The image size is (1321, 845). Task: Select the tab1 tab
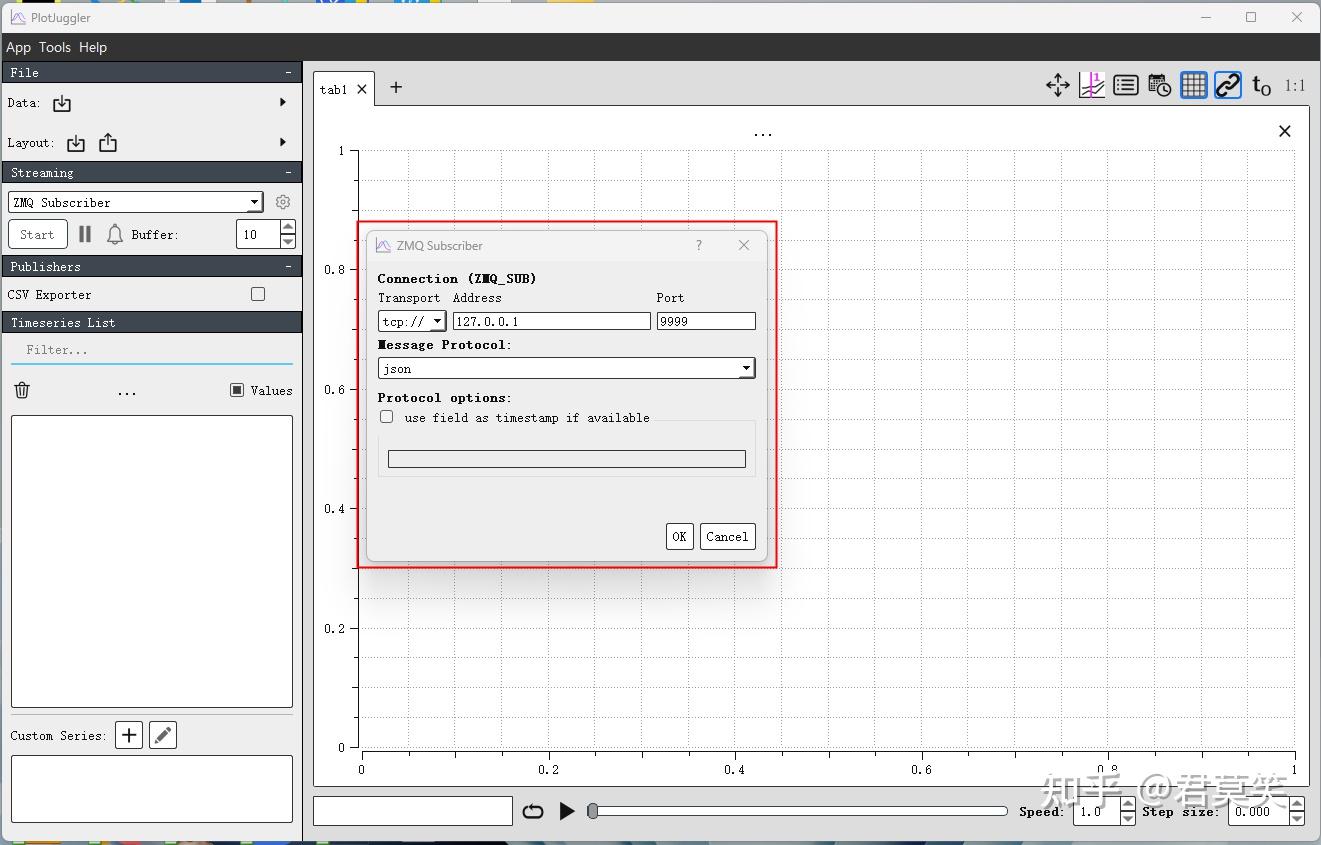pyautogui.click(x=334, y=89)
